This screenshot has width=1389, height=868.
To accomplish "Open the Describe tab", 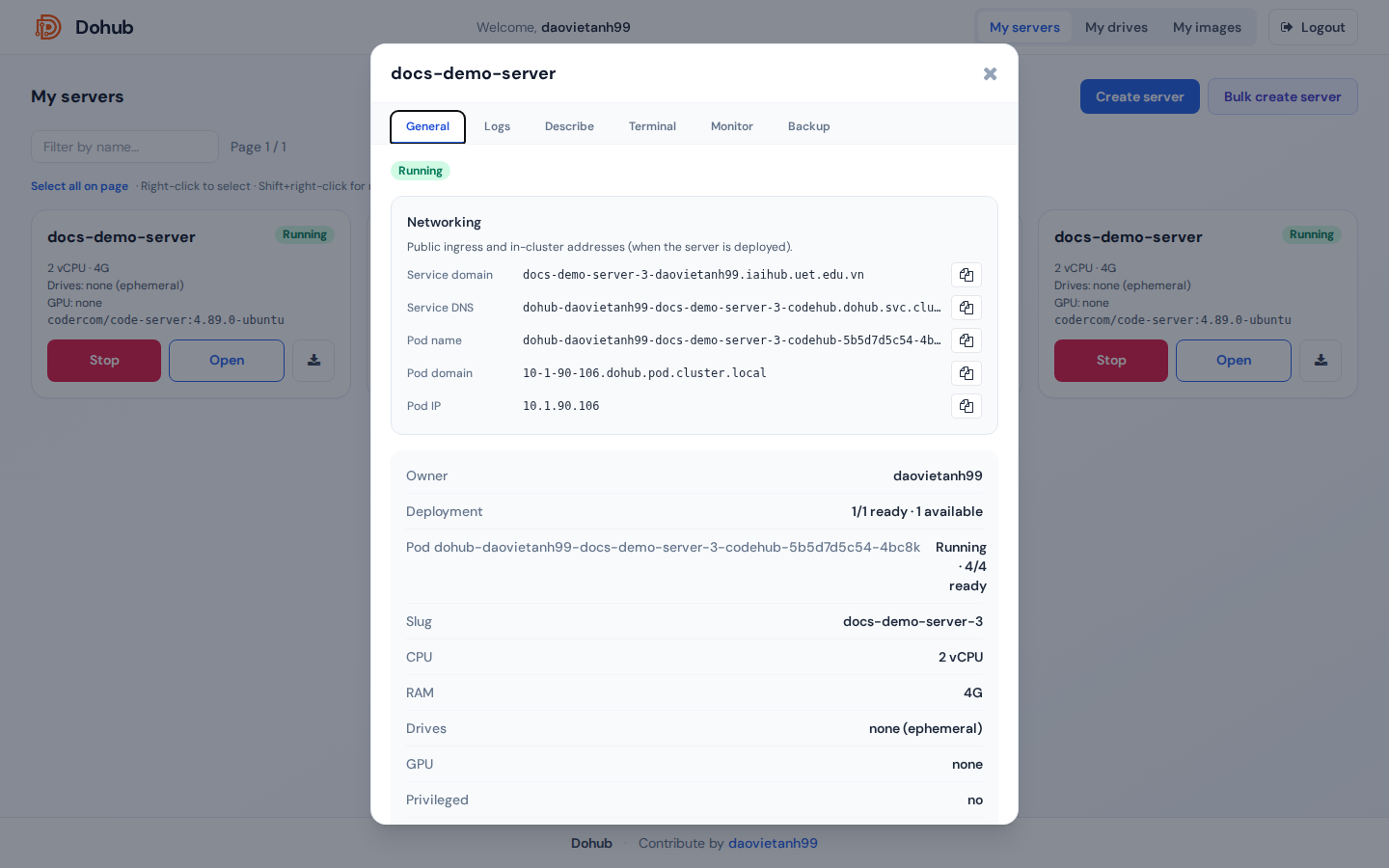I will point(569,126).
